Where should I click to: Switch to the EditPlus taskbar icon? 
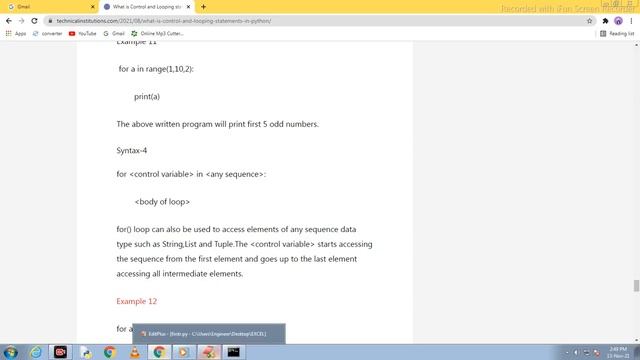(209, 352)
